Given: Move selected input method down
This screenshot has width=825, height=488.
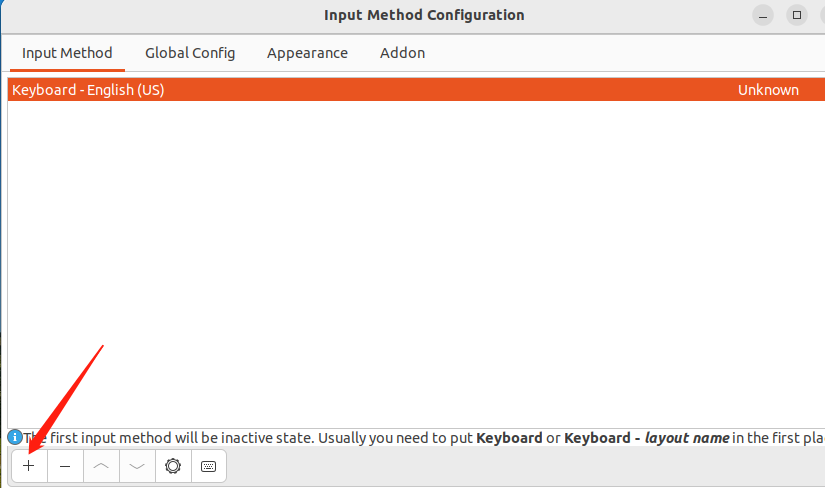Looking at the screenshot, I should 137,466.
